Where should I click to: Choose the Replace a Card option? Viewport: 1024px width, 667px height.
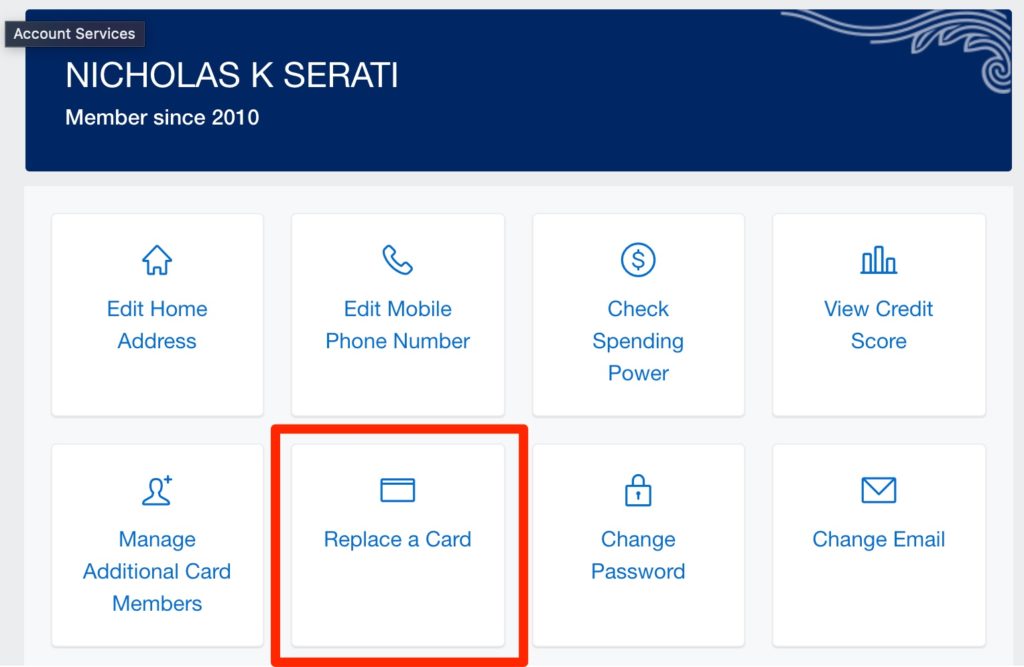pos(397,539)
